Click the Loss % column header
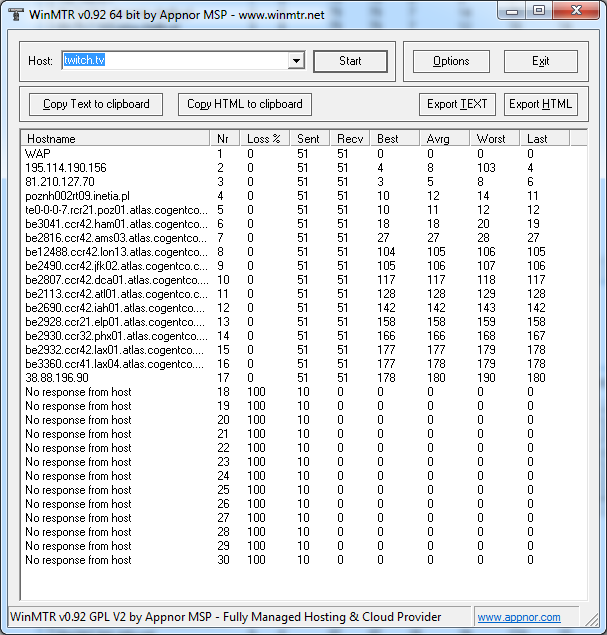 (265, 138)
